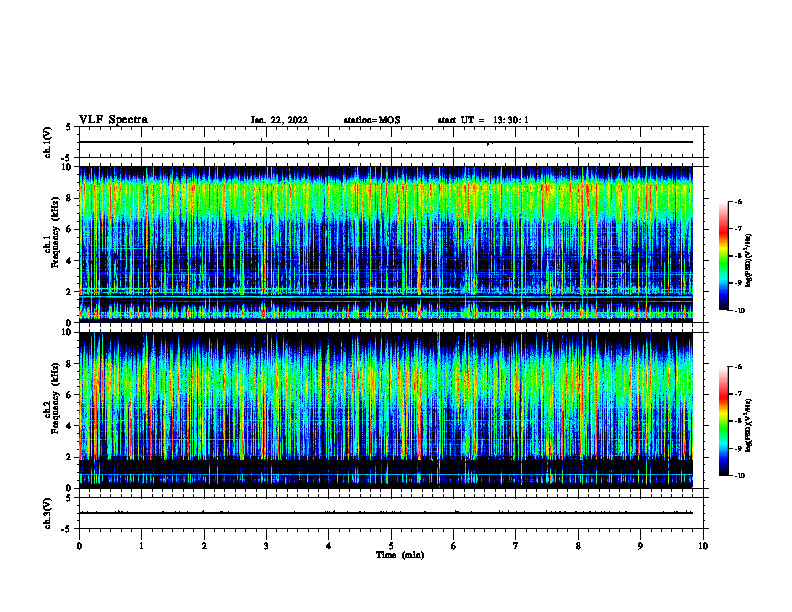The image size is (792, 612).
Task: Click the time axis tick label "6"
Action: [x=454, y=546]
